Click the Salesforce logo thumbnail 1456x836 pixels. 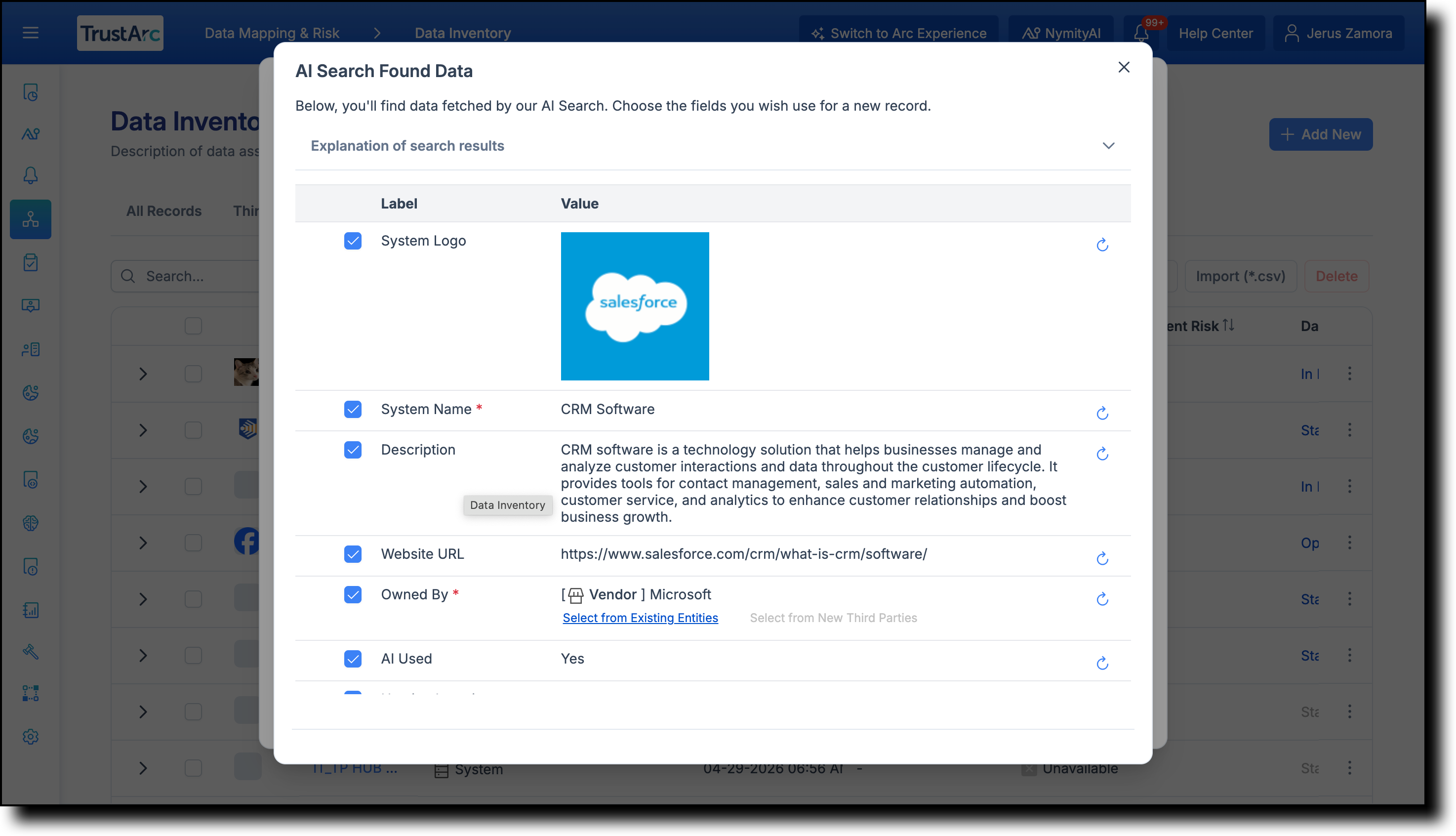[x=635, y=306]
